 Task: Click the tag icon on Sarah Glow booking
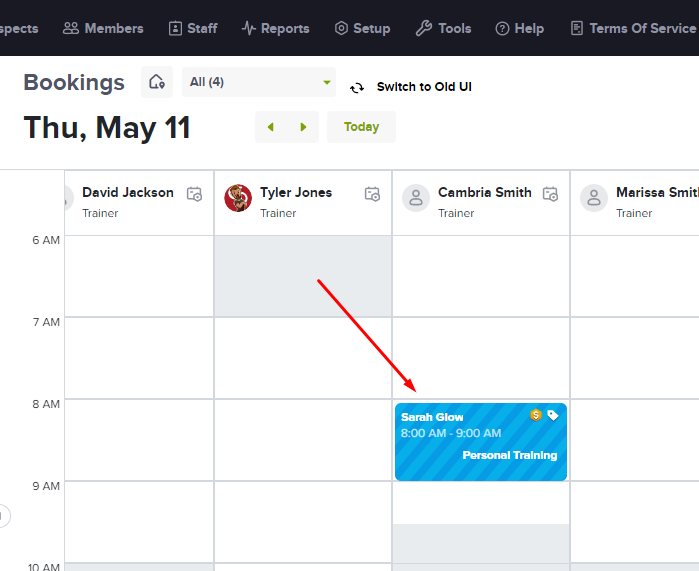[x=553, y=415]
